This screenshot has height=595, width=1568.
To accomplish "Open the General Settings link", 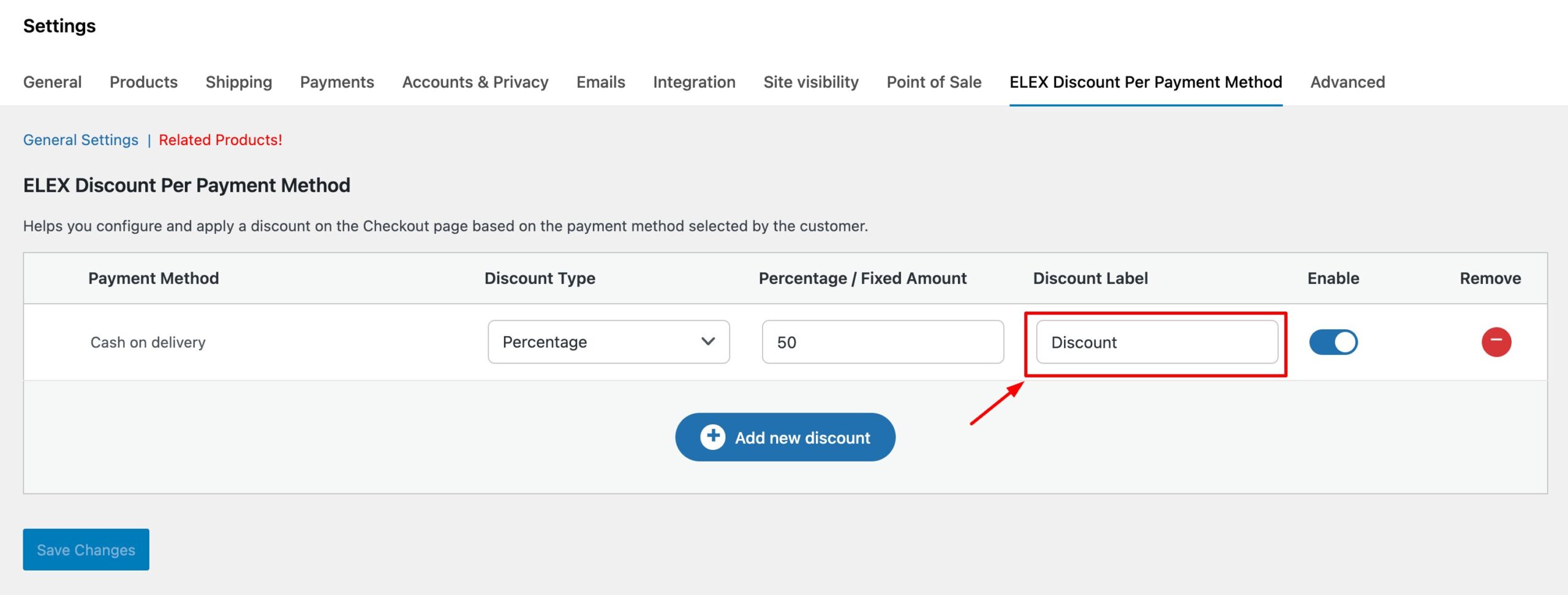I will [x=81, y=140].
